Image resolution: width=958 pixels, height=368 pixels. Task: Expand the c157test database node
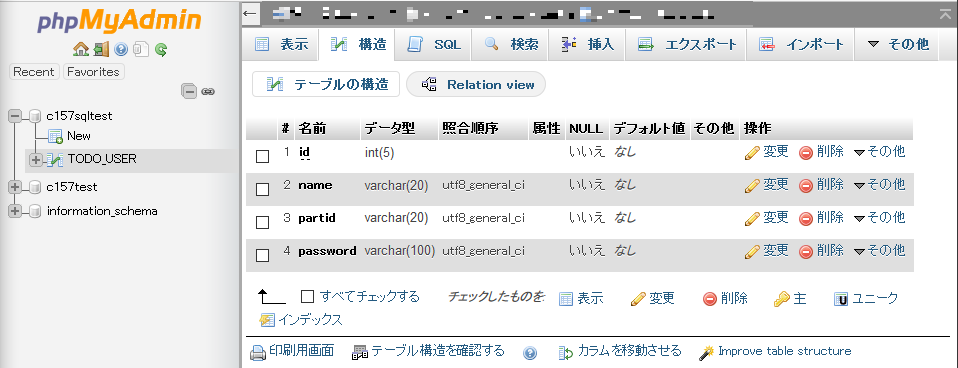tap(15, 186)
